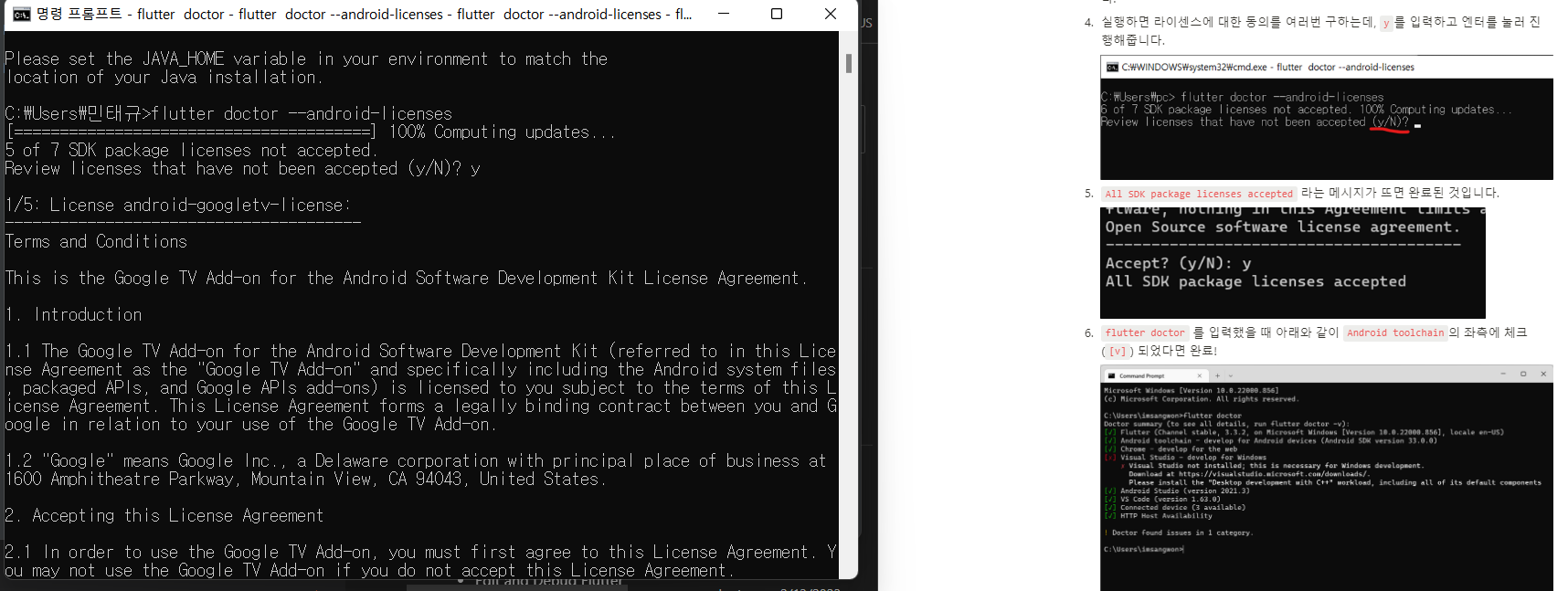Click the '2. Accepting this License Agreement' line
The image size is (1568, 591).
point(164,515)
